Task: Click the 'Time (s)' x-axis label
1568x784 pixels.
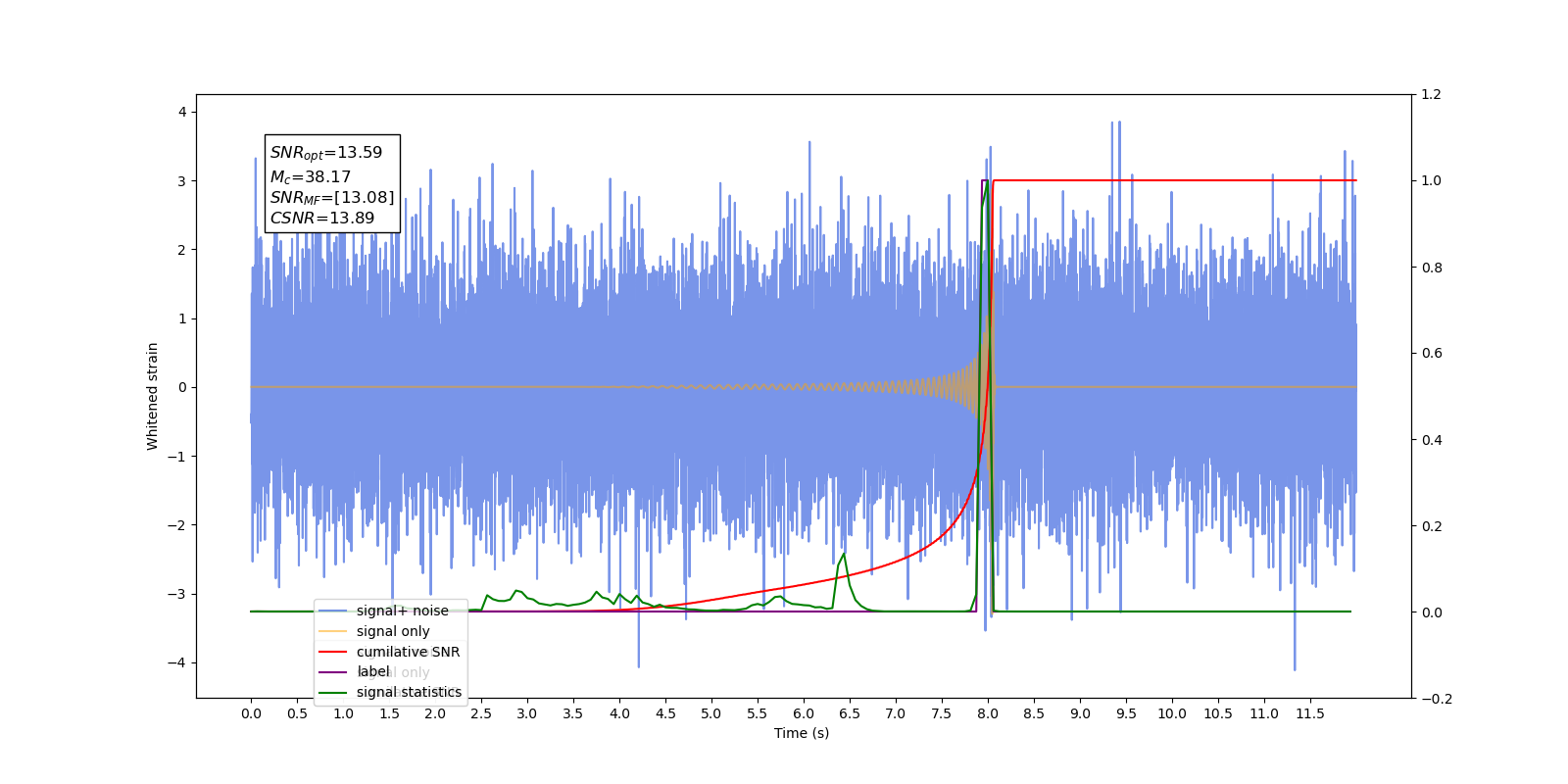Action: [802, 733]
